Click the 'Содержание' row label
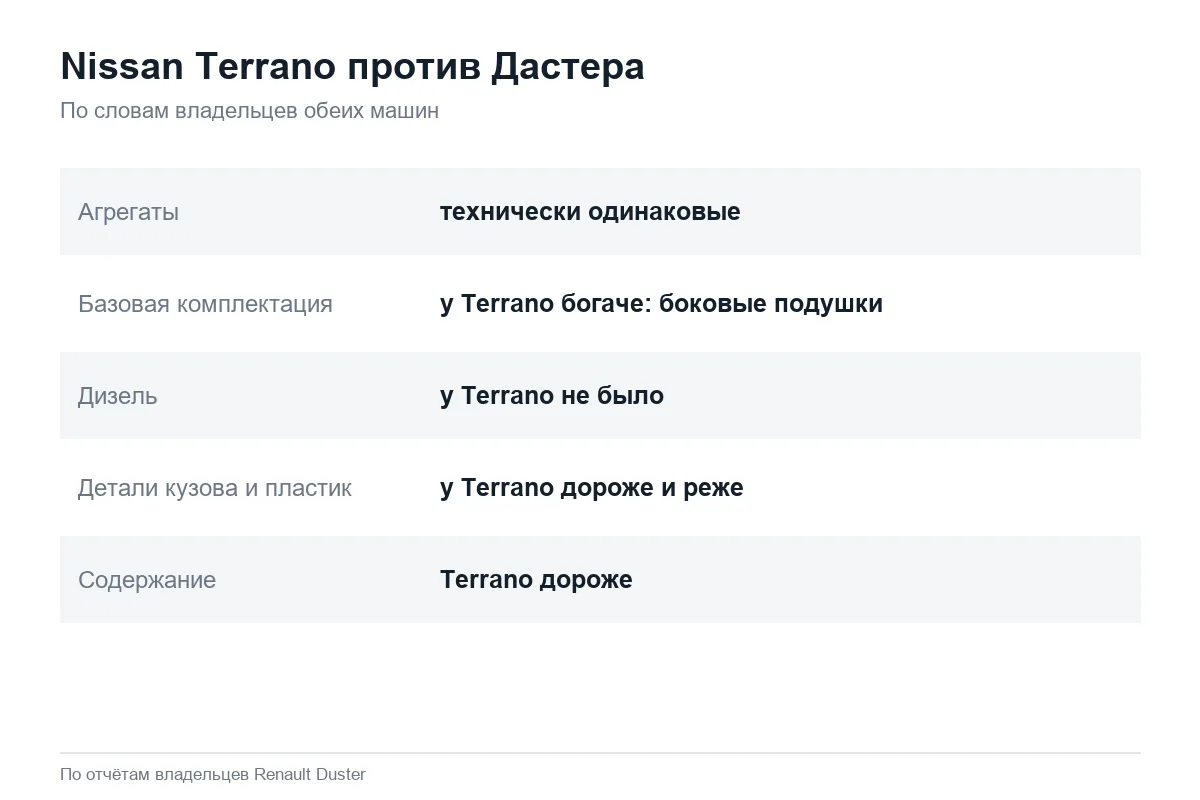1200x800 pixels. click(147, 580)
